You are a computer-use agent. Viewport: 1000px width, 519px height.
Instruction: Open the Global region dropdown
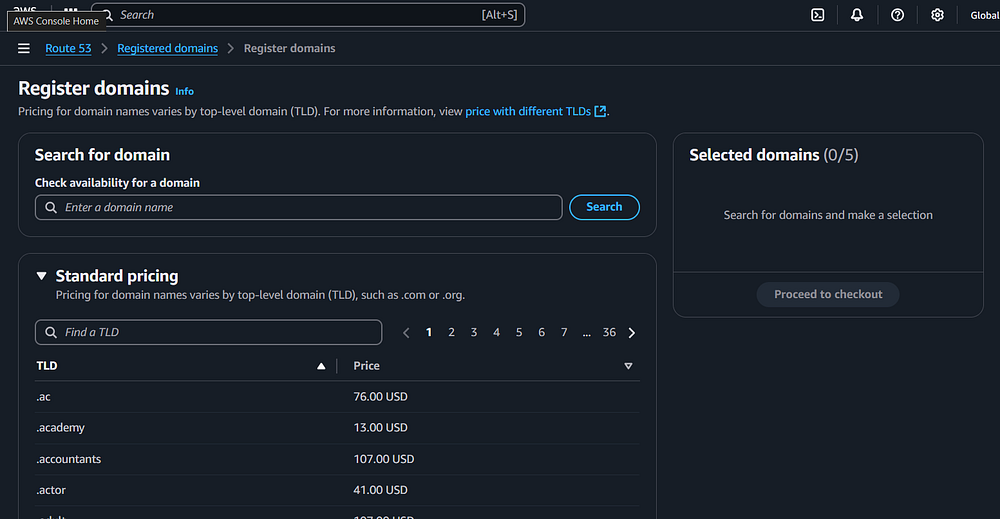point(984,15)
